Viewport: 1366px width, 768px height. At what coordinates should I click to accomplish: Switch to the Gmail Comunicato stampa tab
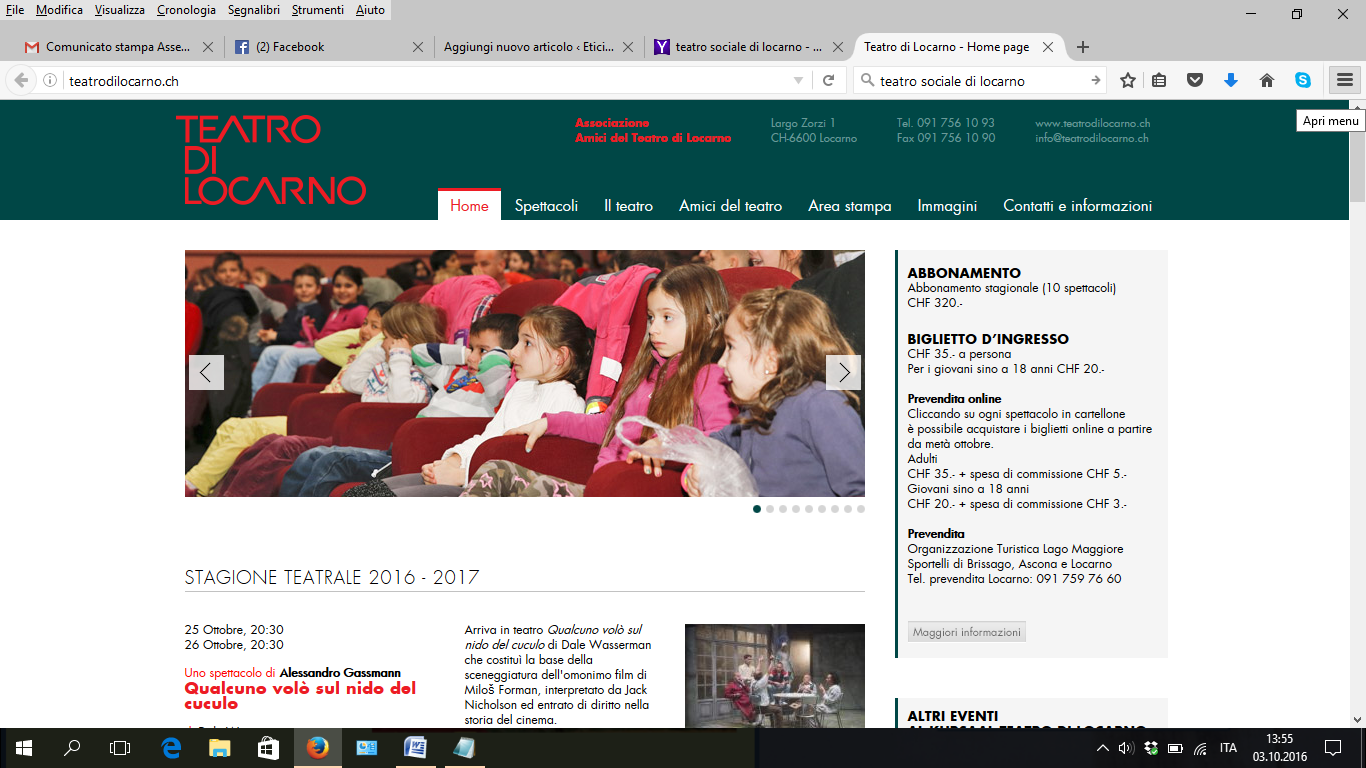pyautogui.click(x=119, y=47)
